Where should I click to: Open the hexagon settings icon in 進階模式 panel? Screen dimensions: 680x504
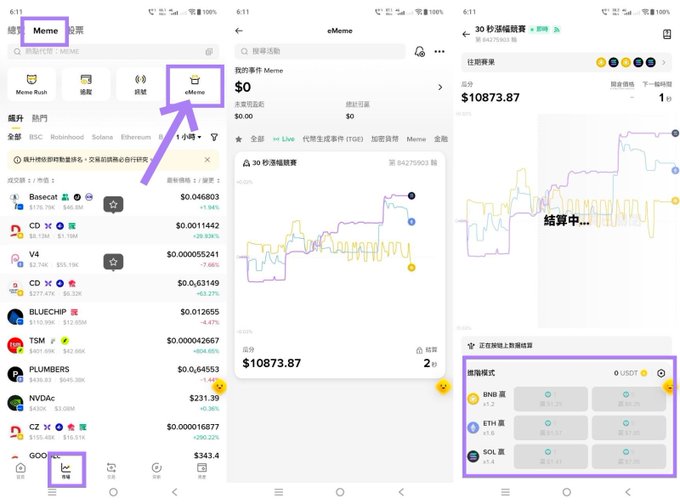[661, 373]
